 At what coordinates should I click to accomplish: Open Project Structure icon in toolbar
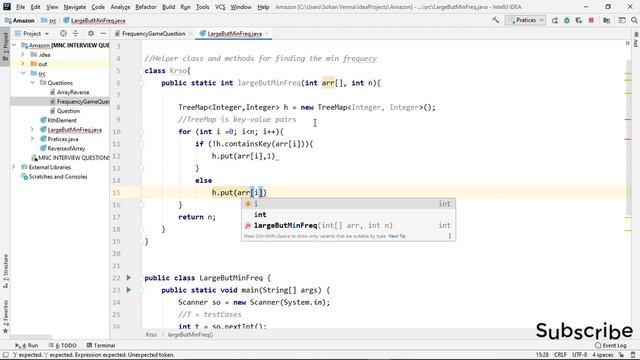[607, 20]
